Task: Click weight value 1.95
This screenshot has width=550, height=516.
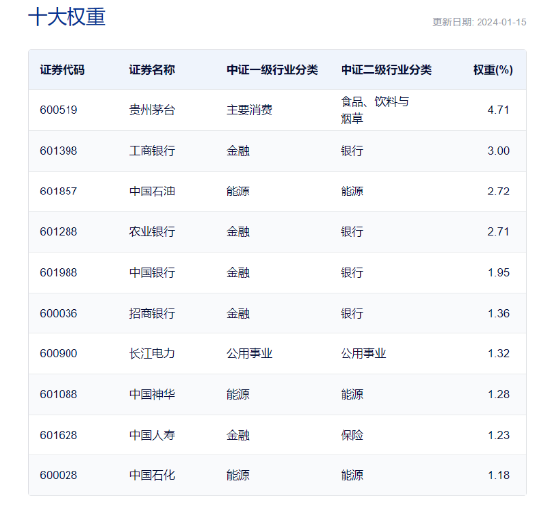Action: tap(498, 273)
